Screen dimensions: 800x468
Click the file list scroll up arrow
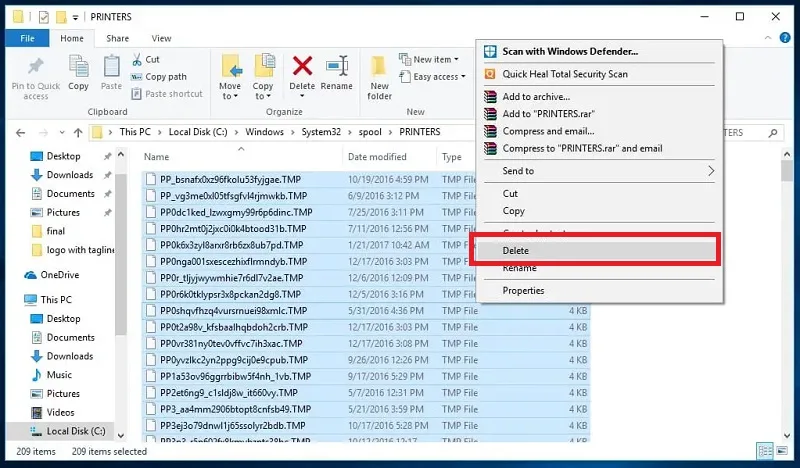pyautogui.click(x=786, y=154)
